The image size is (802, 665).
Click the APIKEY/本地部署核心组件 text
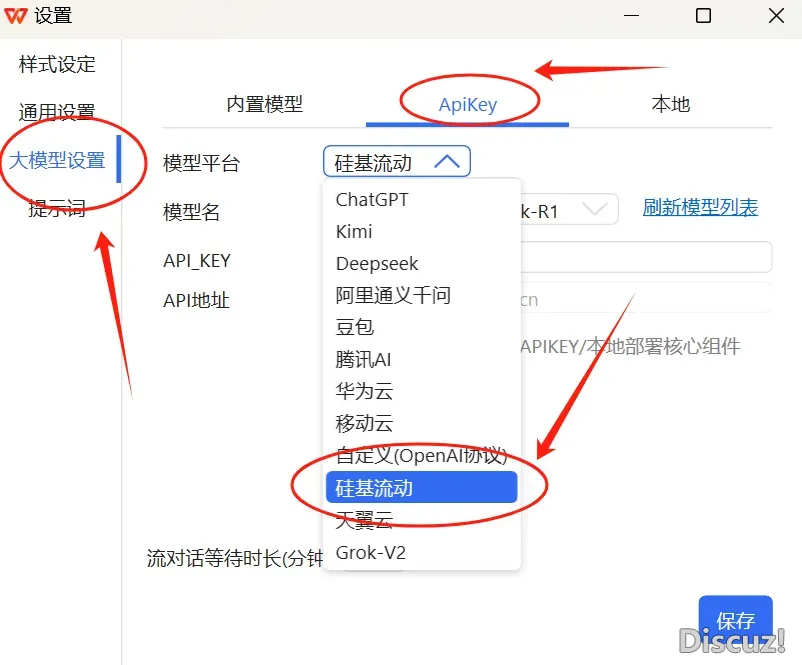pyautogui.click(x=630, y=346)
